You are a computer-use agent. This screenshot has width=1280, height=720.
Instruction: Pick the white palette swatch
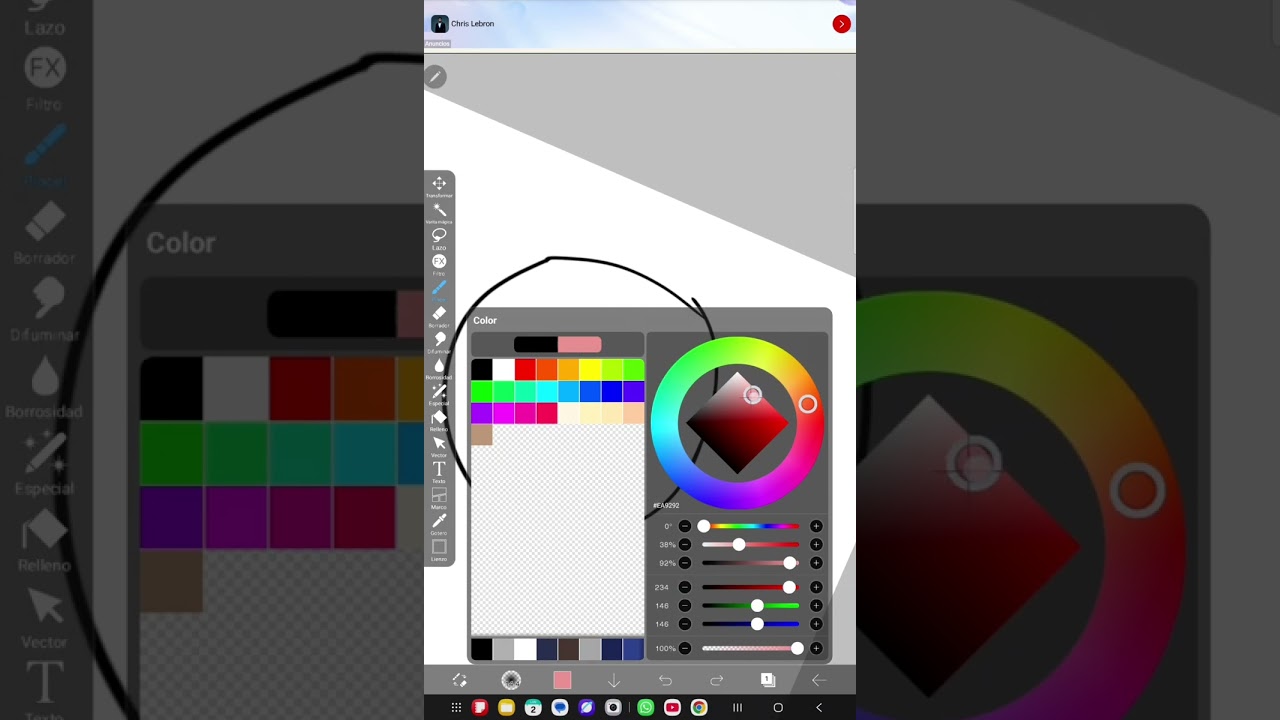[x=503, y=370]
